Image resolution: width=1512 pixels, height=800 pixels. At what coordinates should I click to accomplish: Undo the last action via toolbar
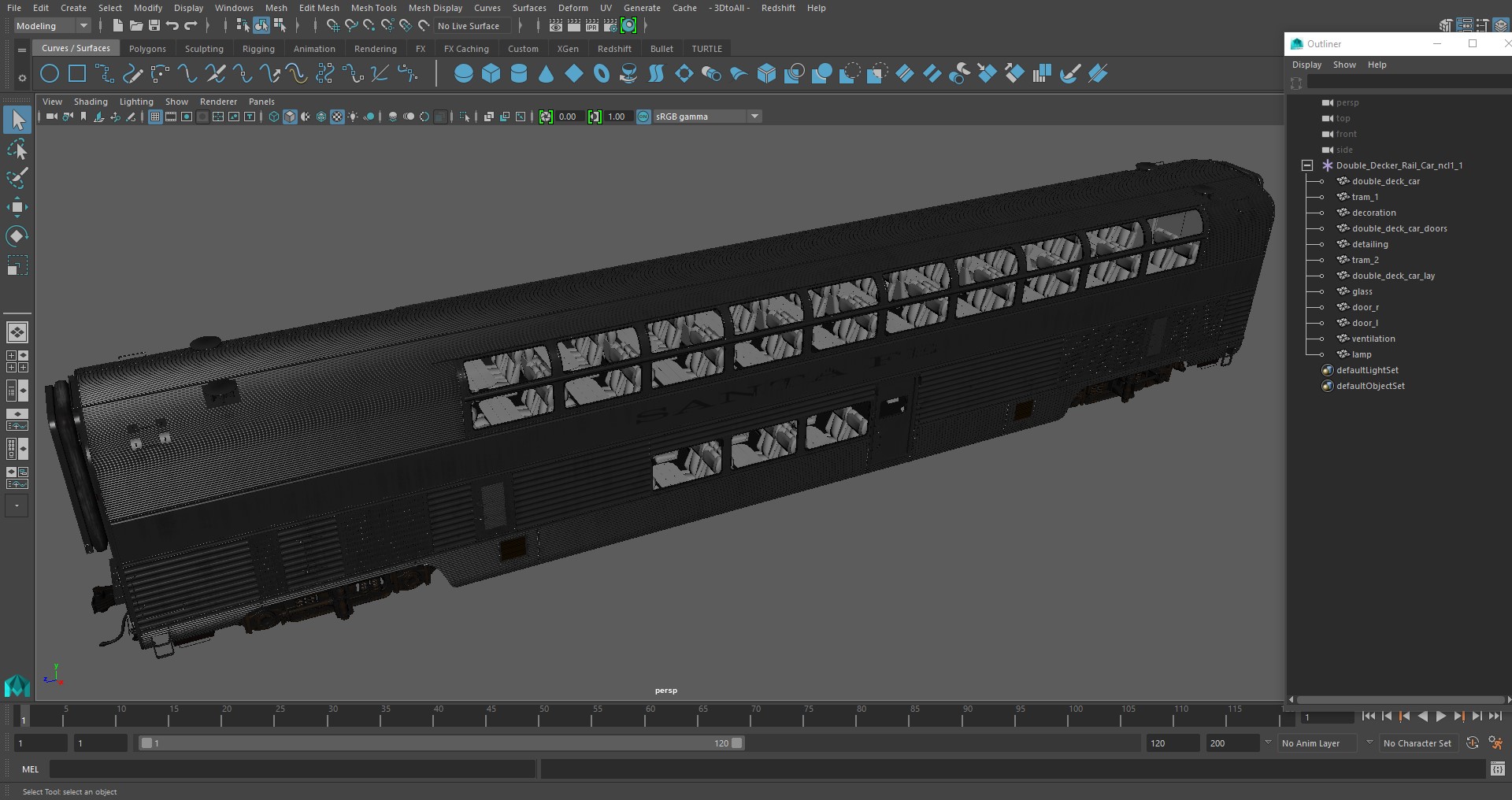coord(172,26)
